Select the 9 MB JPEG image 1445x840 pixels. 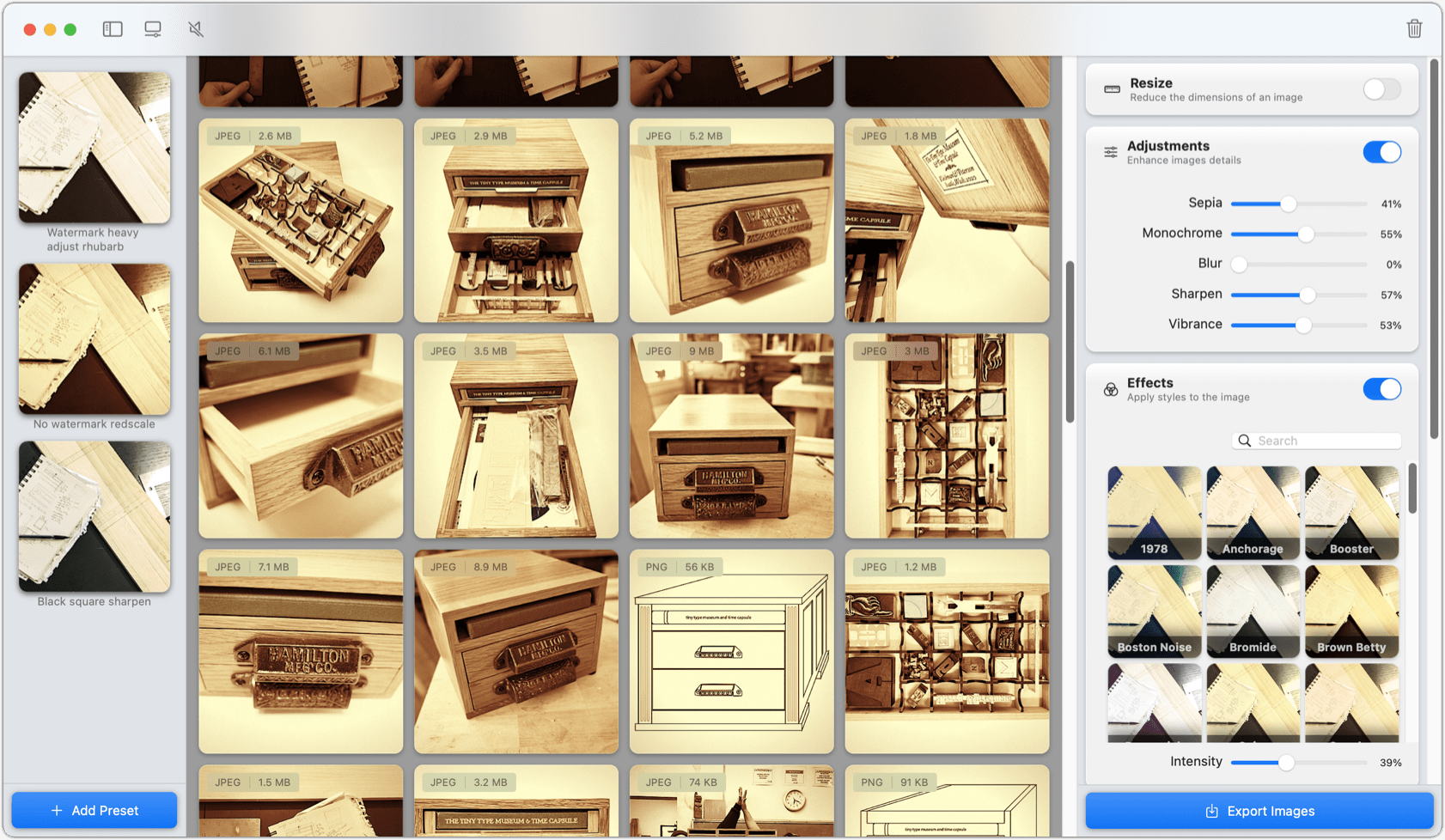732,436
